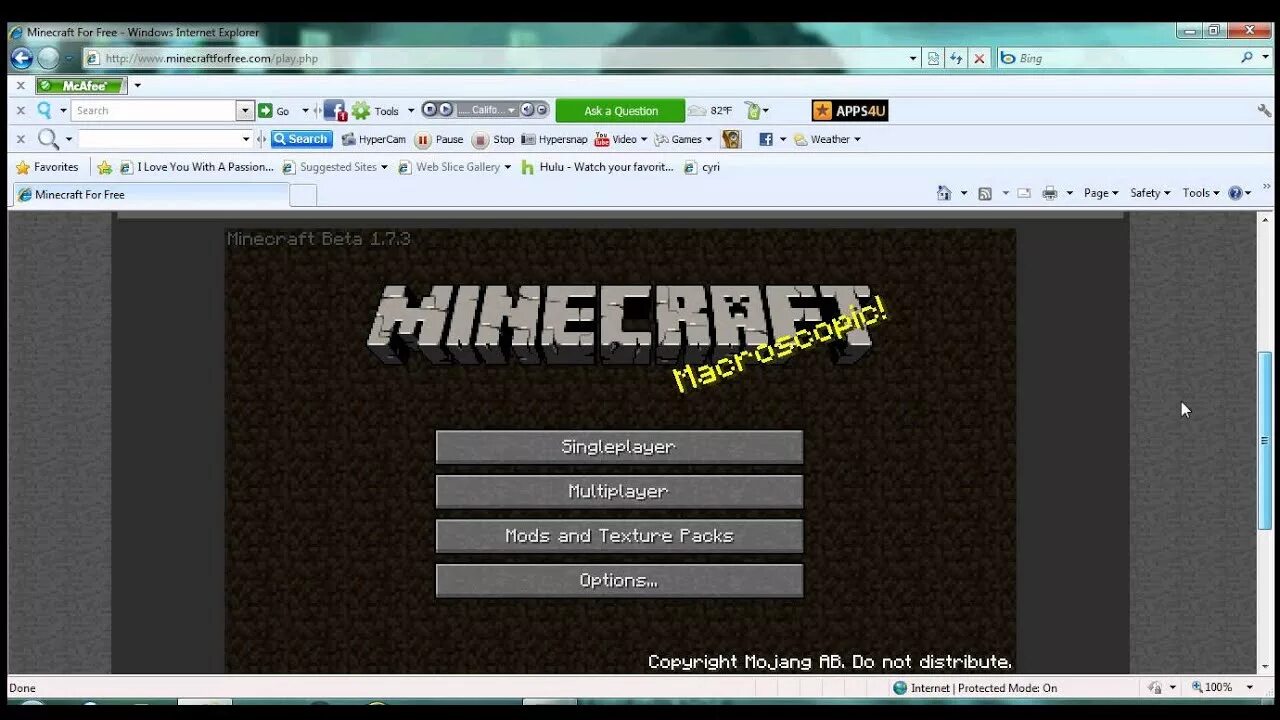The width and height of the screenshot is (1280, 720).
Task: Click the compatibility view page icon
Action: (933, 58)
